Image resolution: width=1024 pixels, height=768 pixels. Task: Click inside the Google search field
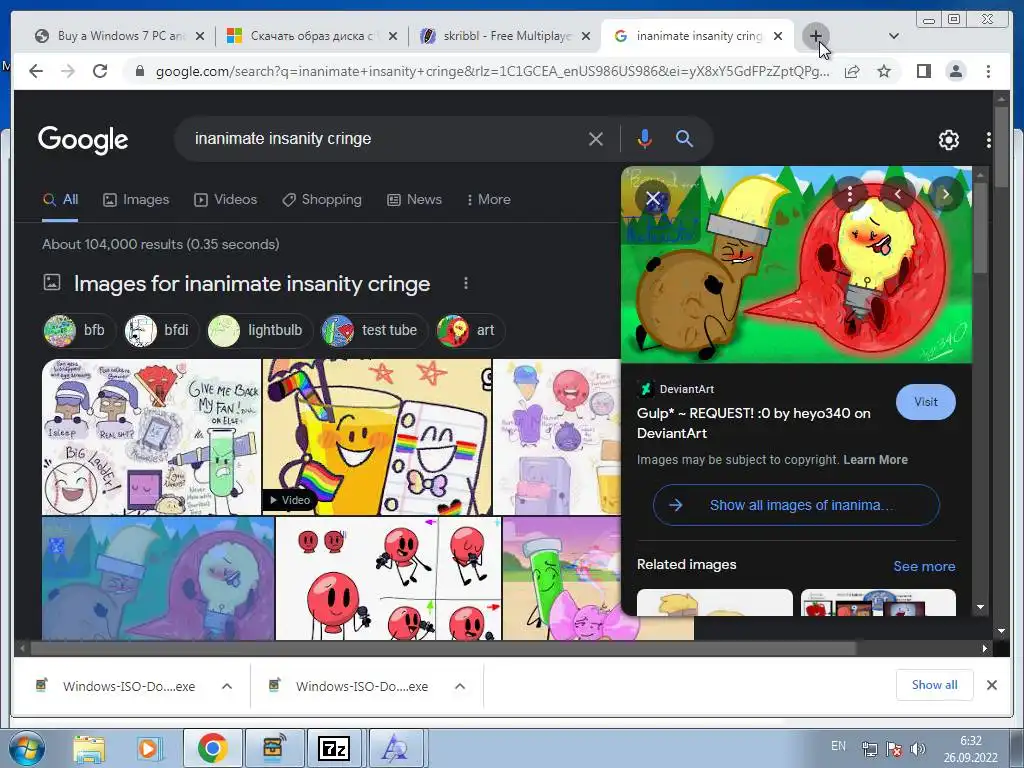point(385,138)
